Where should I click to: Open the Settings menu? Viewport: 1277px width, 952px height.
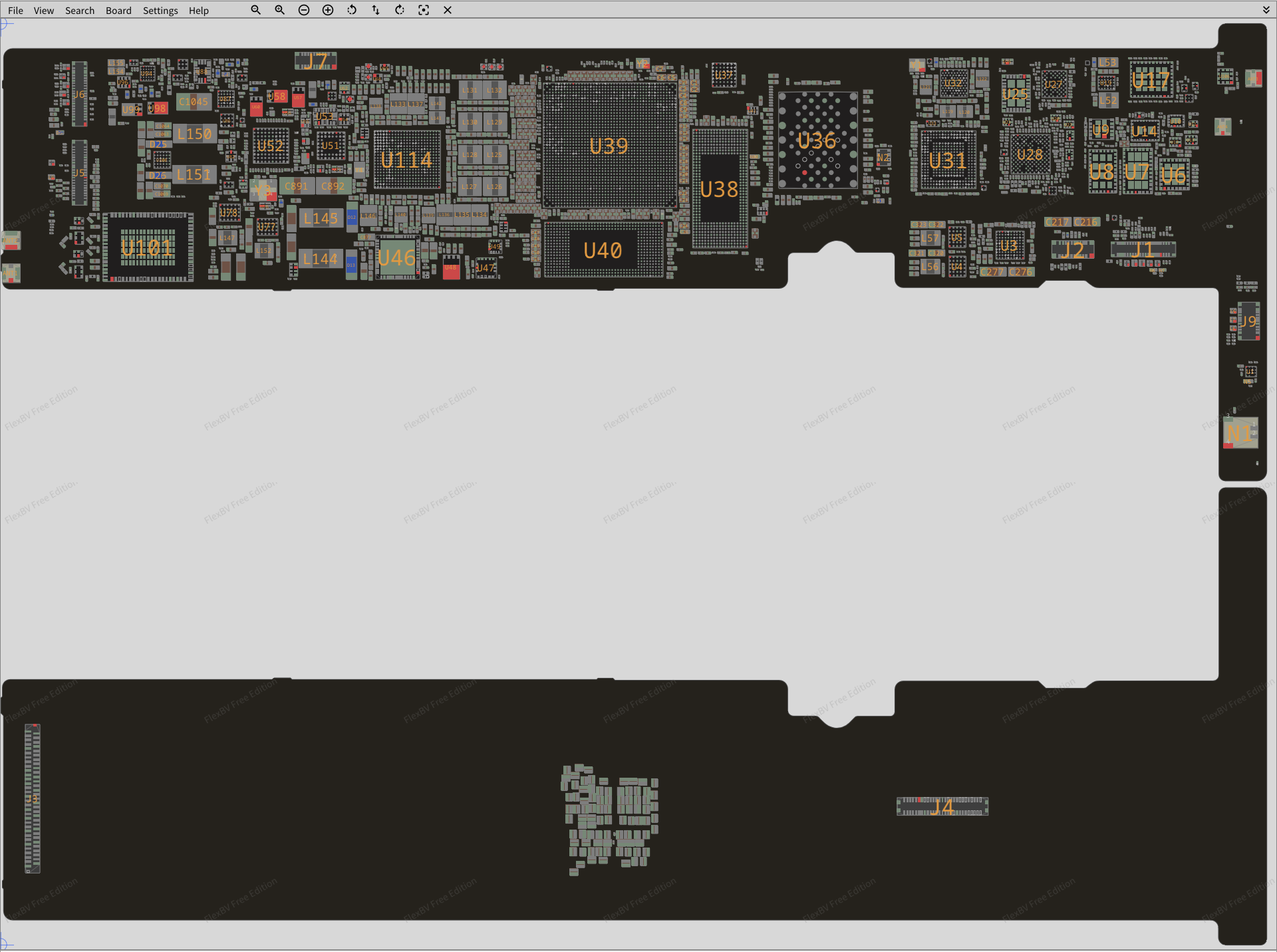[160, 11]
